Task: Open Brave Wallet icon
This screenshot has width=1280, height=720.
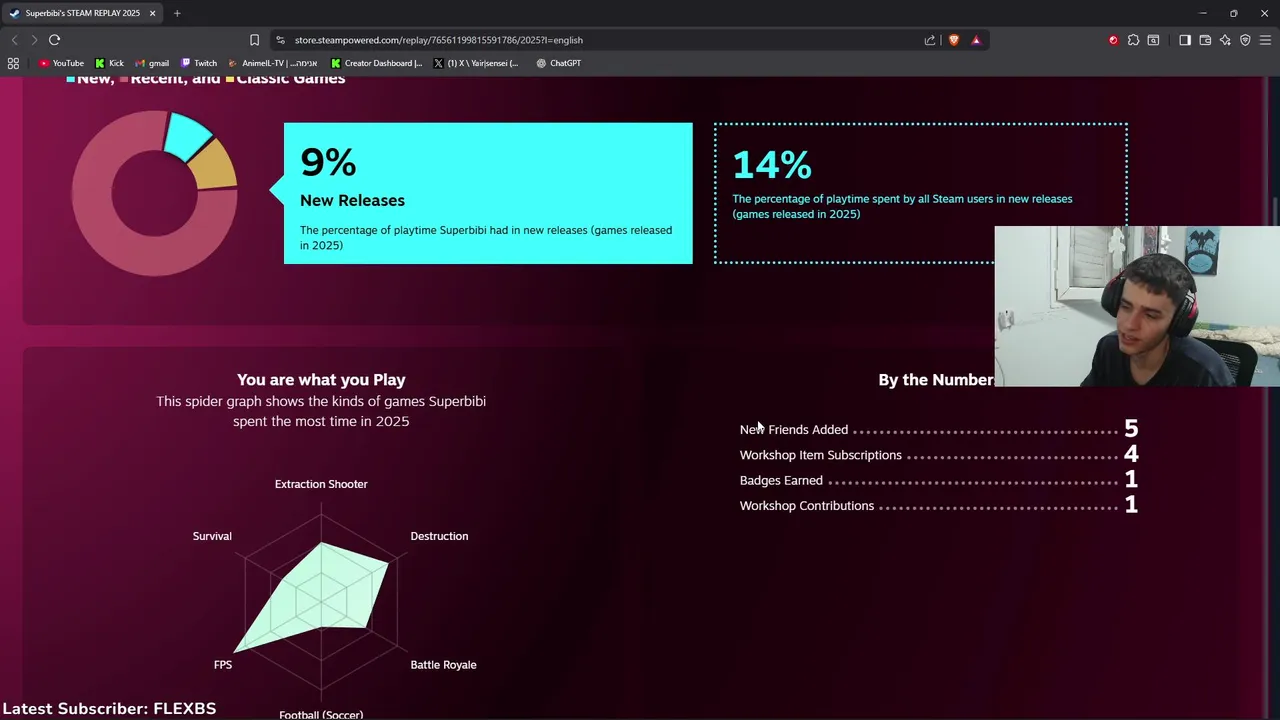Action: [1205, 40]
